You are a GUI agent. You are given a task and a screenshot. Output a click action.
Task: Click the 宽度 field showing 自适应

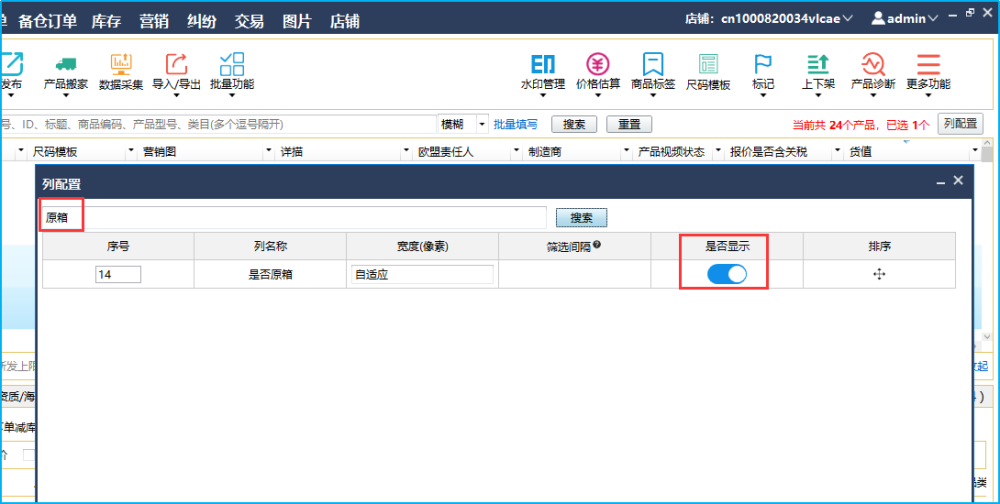tap(422, 274)
